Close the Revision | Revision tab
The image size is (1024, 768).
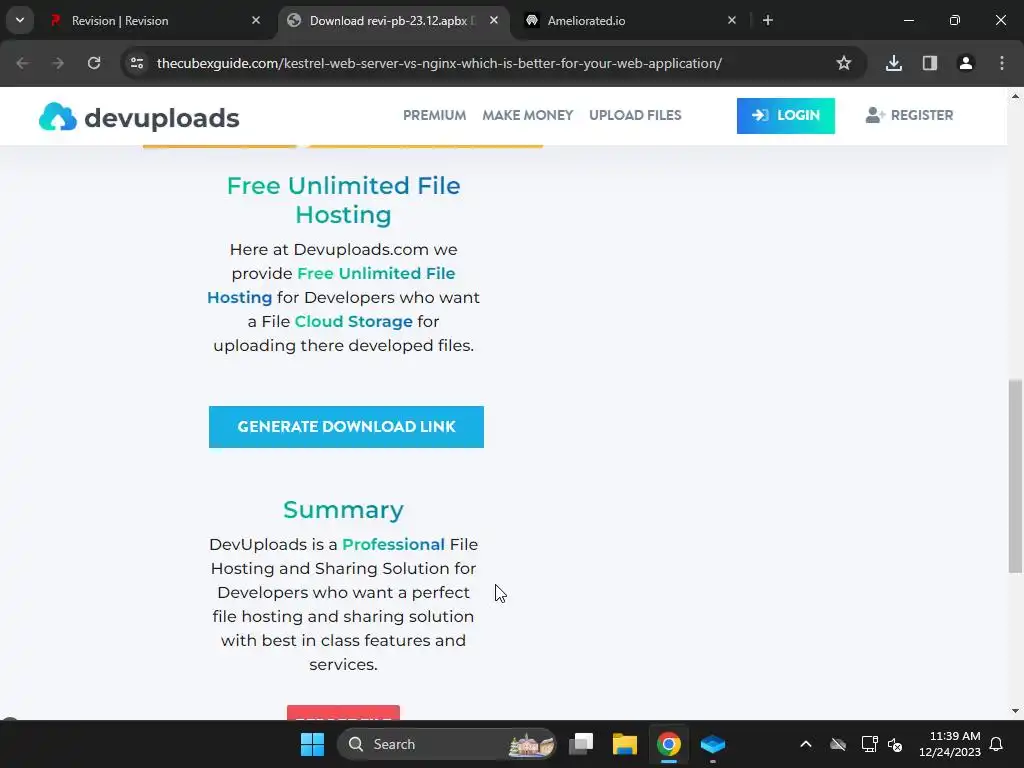point(256,21)
